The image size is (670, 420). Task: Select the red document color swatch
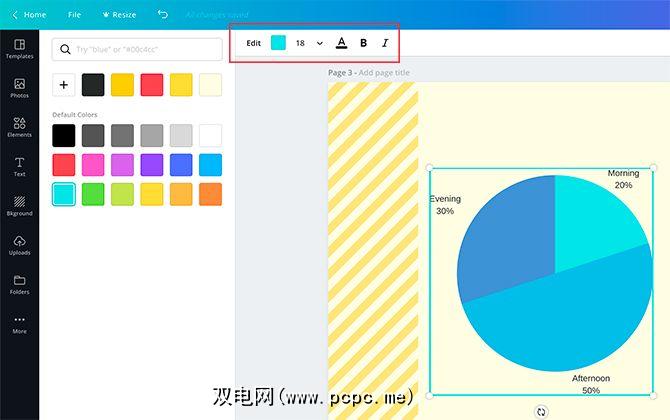coord(152,85)
